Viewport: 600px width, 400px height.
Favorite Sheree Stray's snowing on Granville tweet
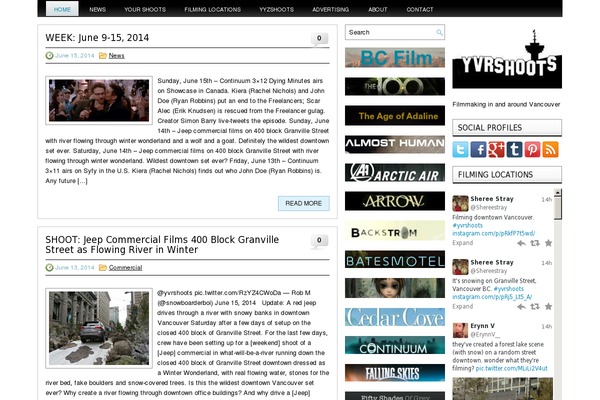(548, 307)
